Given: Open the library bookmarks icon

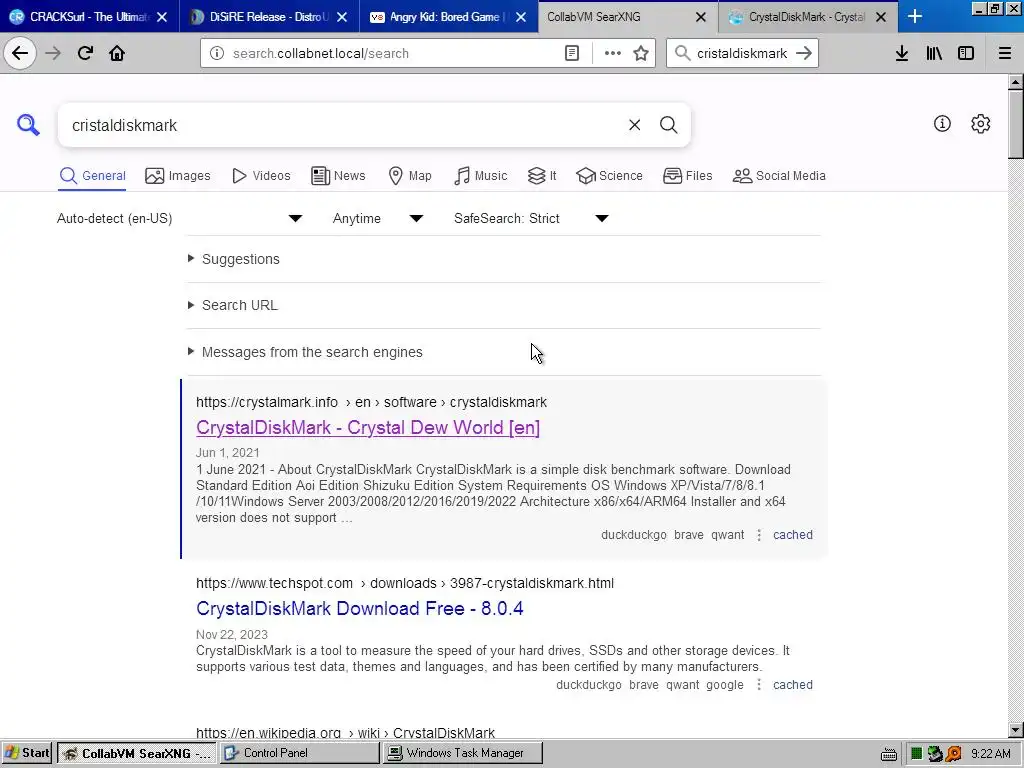Looking at the screenshot, I should [934, 53].
